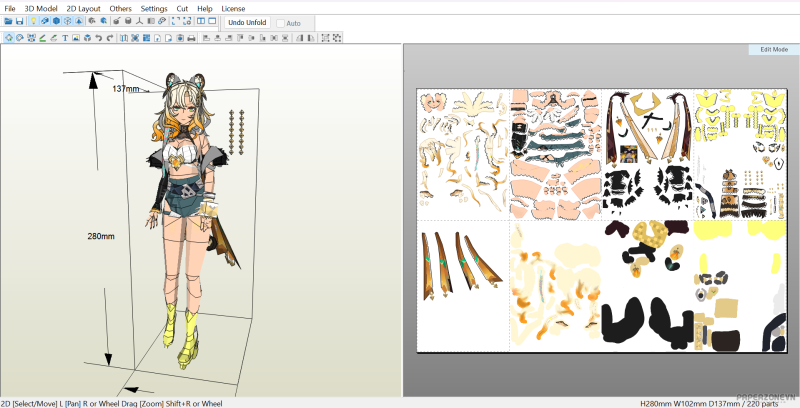
Task: Open the 2D Layout menu
Action: point(83,8)
